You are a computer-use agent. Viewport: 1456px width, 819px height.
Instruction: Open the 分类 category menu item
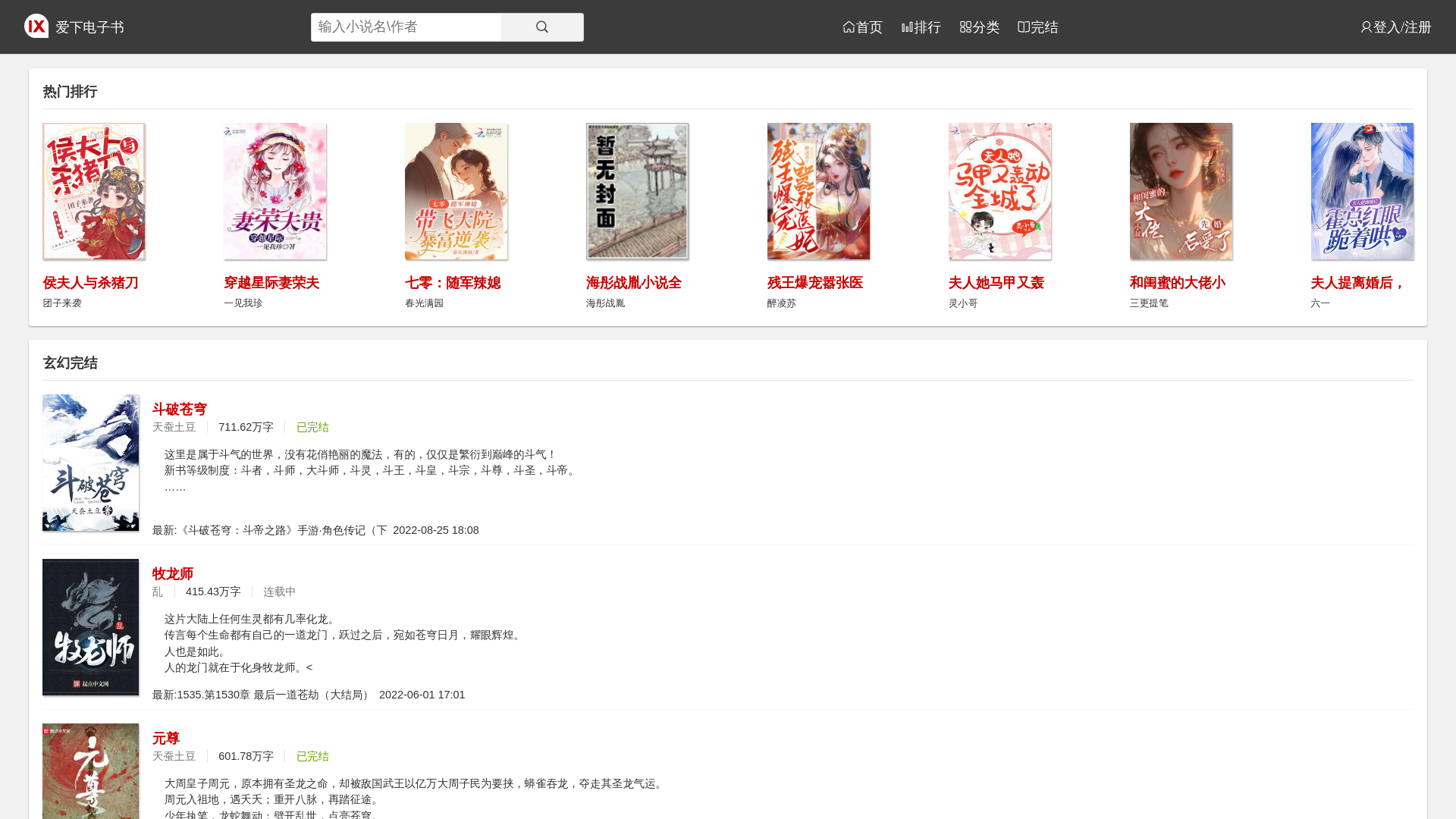pyautogui.click(x=979, y=27)
